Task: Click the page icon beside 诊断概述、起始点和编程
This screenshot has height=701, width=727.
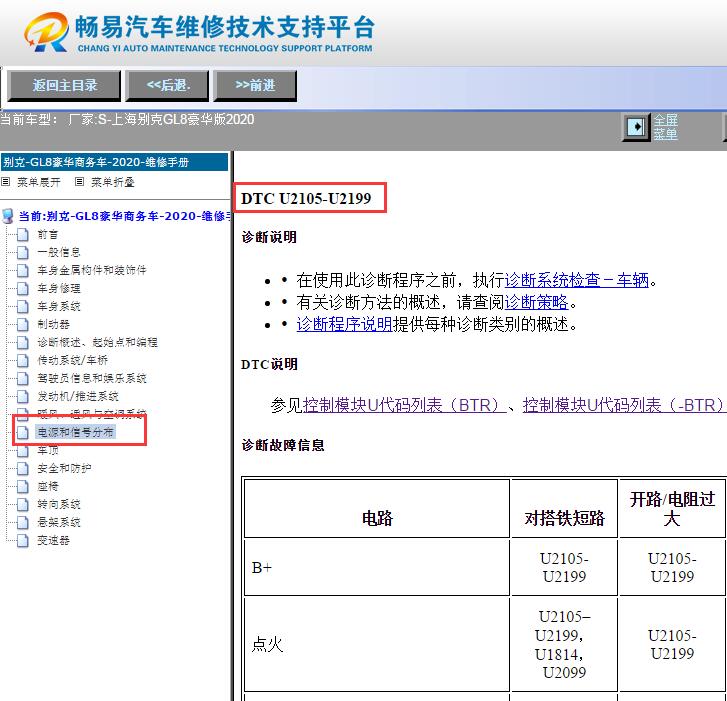Action: point(22,343)
